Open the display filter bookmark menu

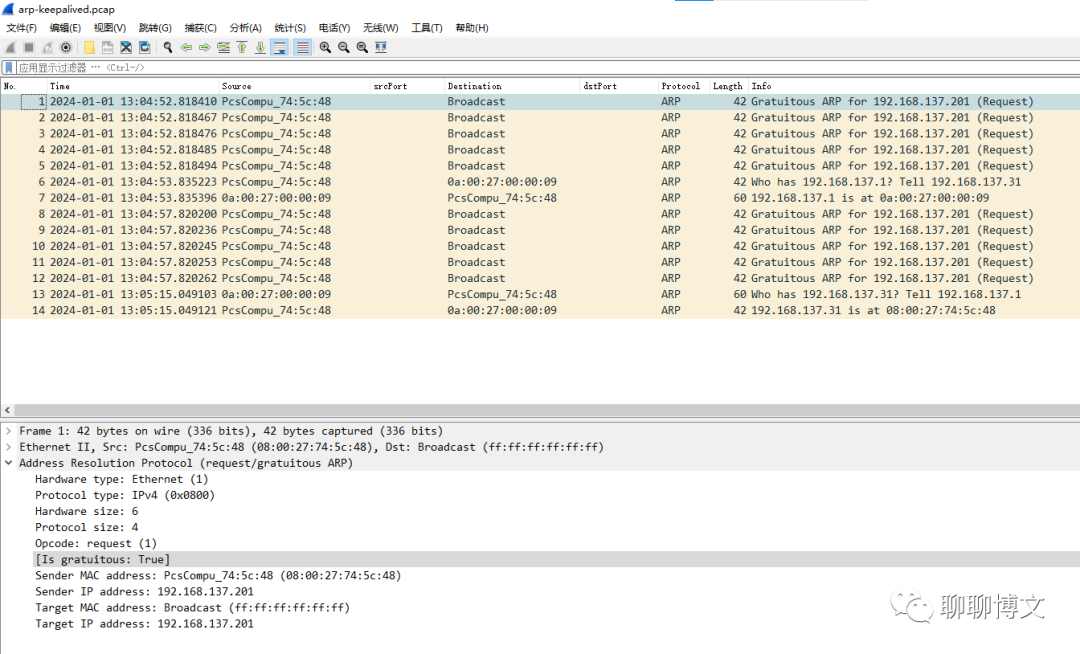(x=9, y=67)
